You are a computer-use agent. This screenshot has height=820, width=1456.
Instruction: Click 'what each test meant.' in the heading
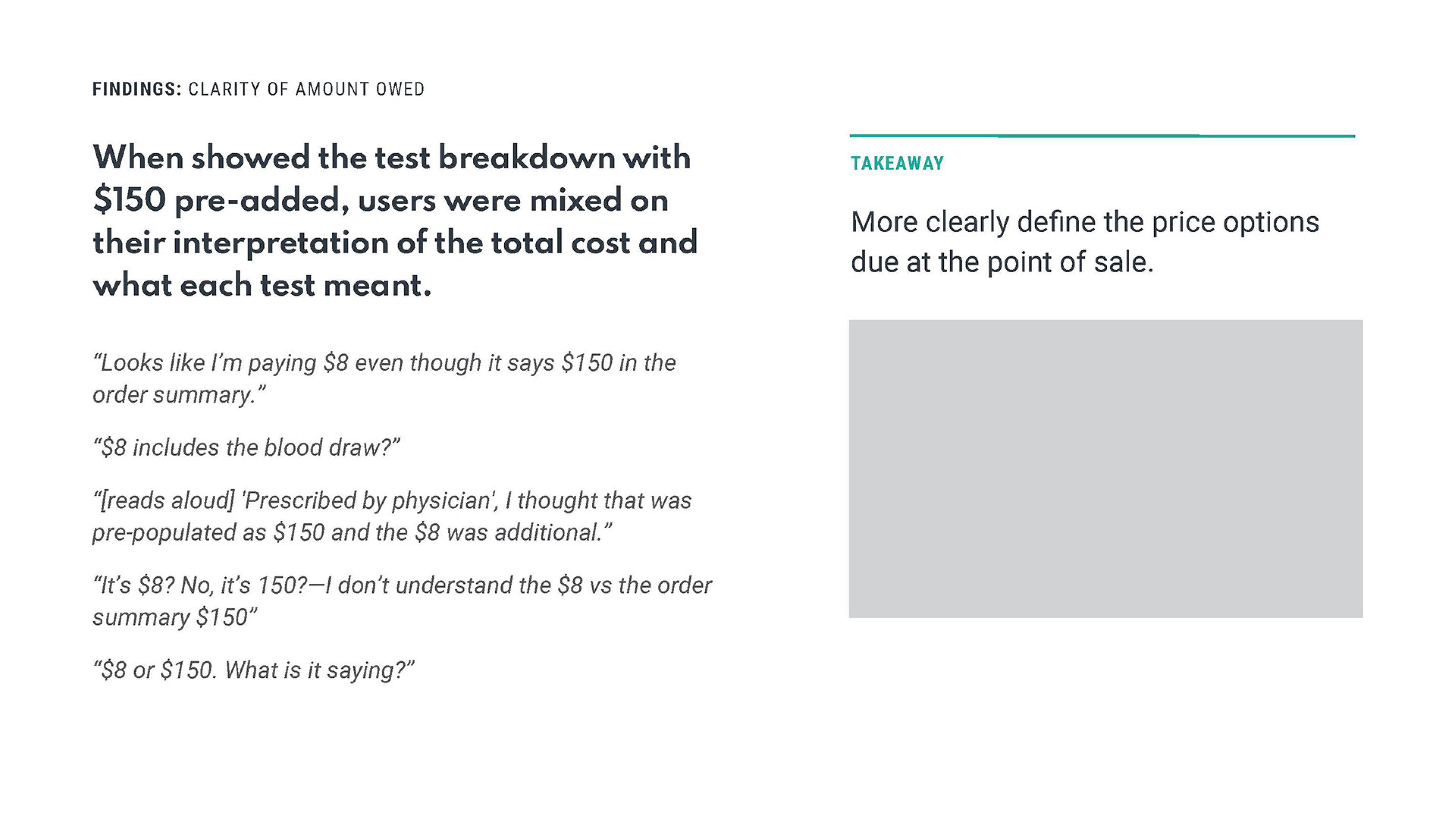pyautogui.click(x=262, y=285)
